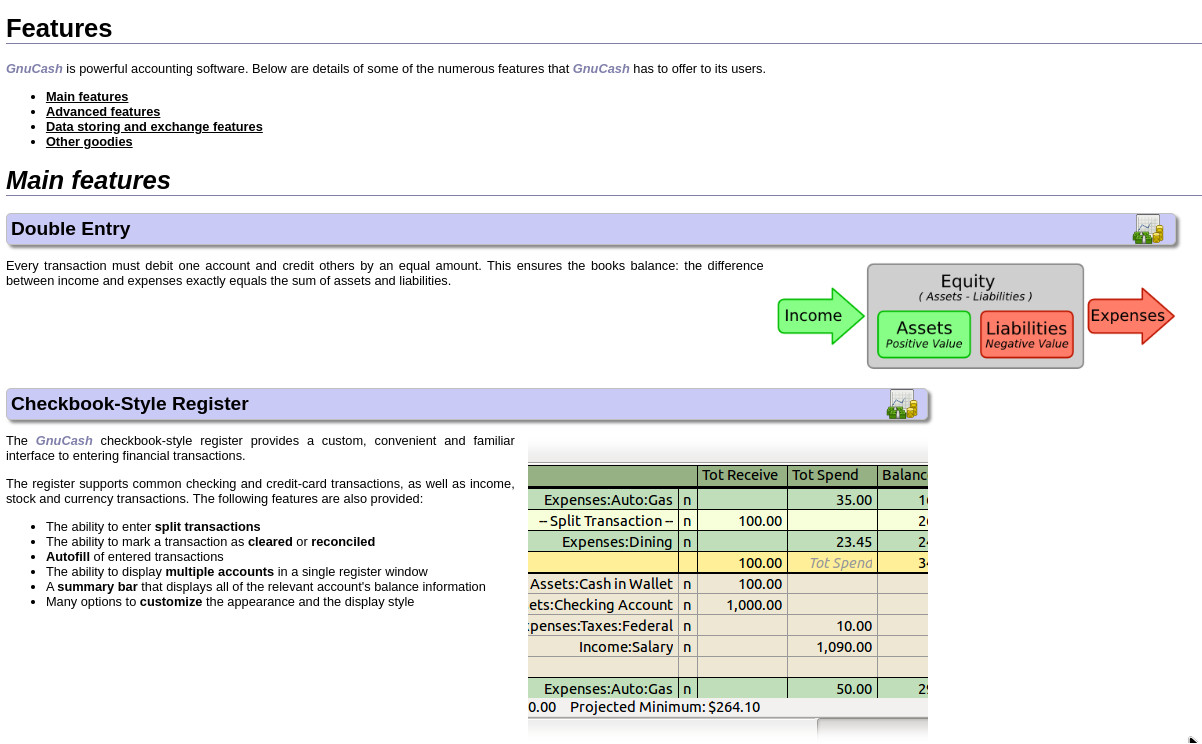Image resolution: width=1202 pixels, height=744 pixels.
Task: Click the Expenses:Taxes:Federal 10.00 cell
Action: (833, 626)
